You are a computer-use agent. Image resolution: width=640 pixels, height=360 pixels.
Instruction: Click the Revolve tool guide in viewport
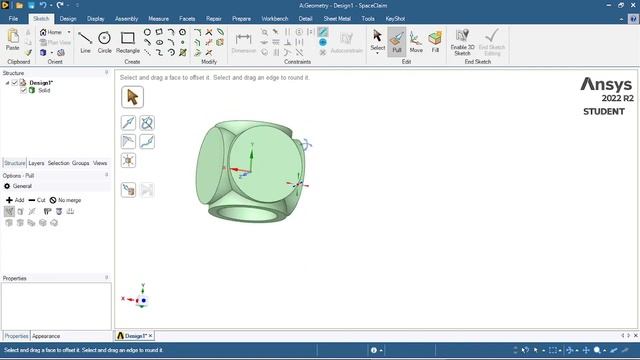pos(147,123)
